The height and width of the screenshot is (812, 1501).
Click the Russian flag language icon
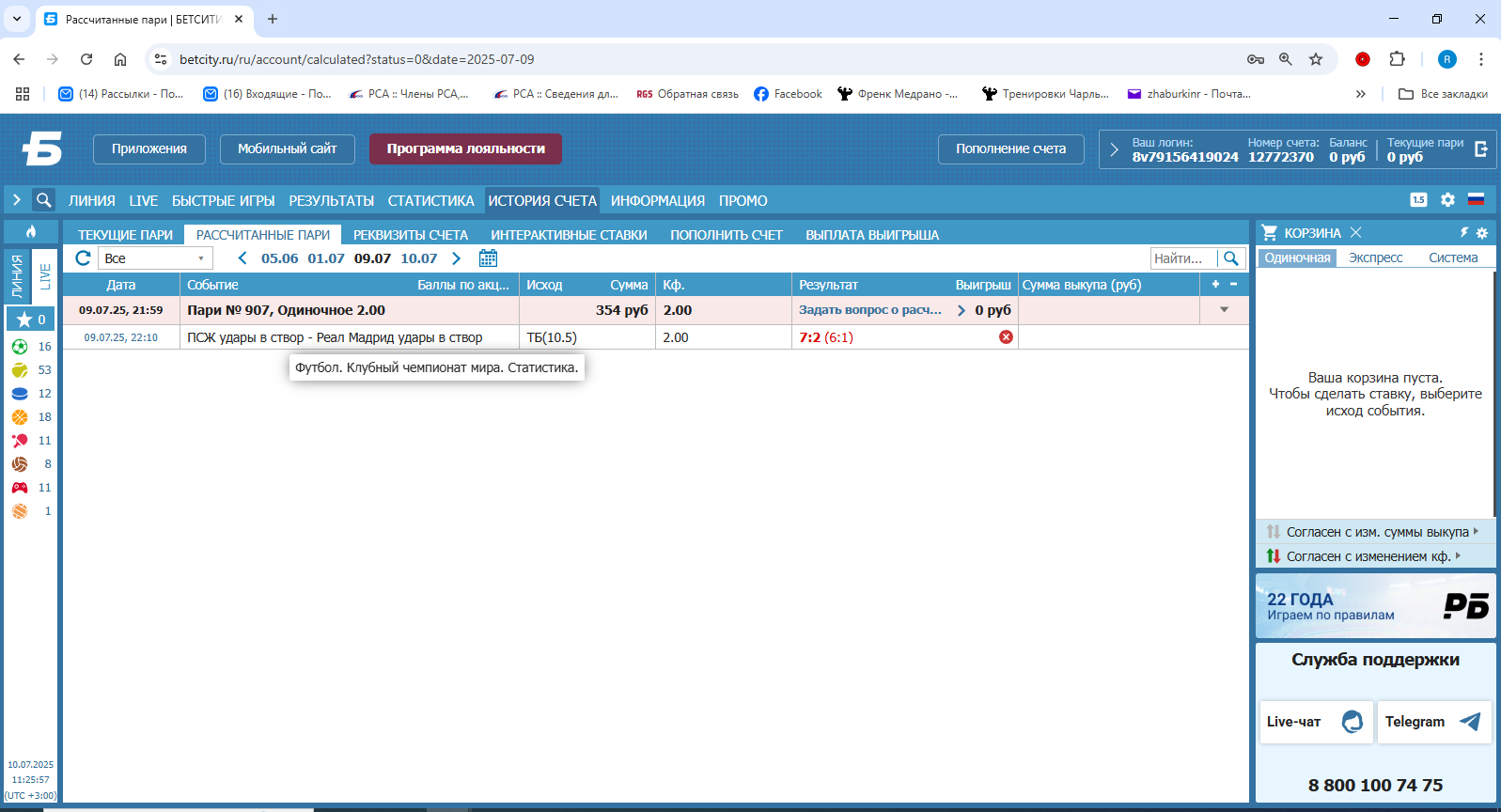[1476, 200]
